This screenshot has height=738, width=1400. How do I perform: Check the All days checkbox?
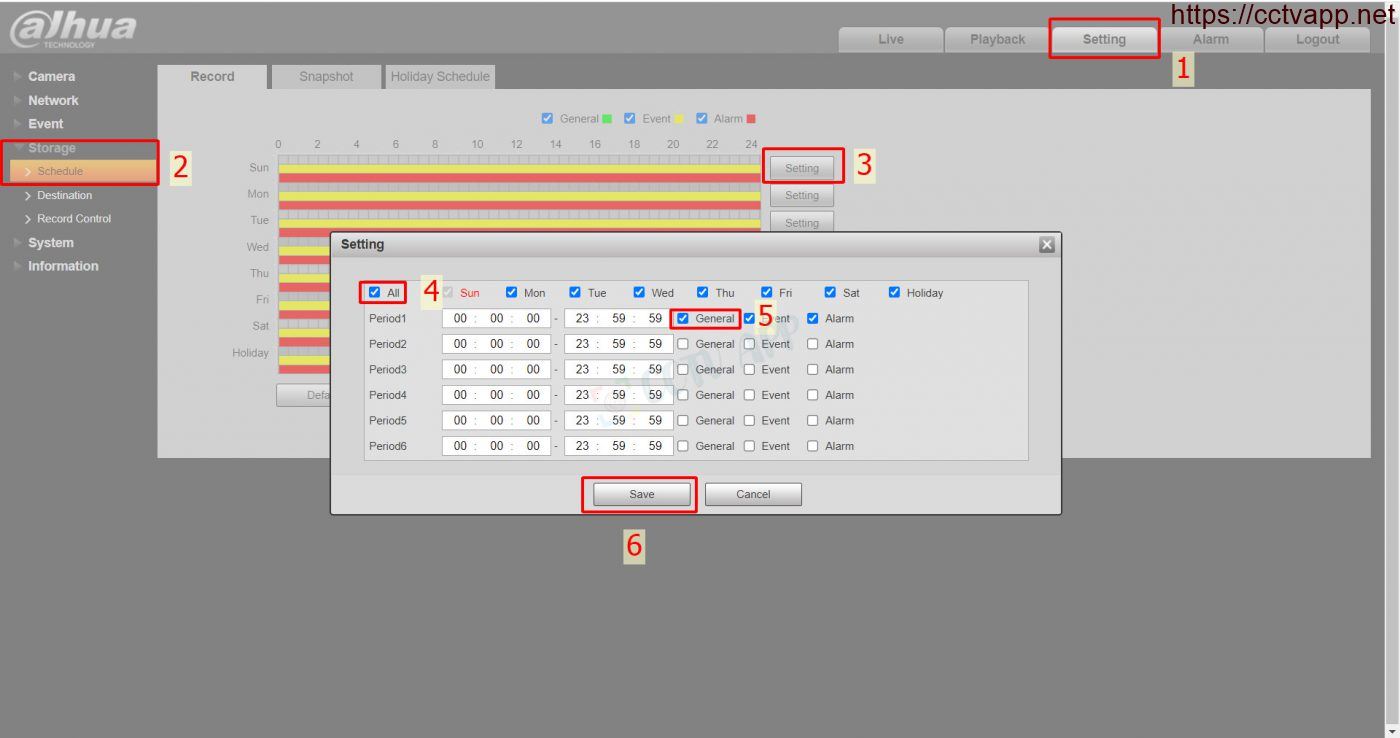pyautogui.click(x=375, y=293)
